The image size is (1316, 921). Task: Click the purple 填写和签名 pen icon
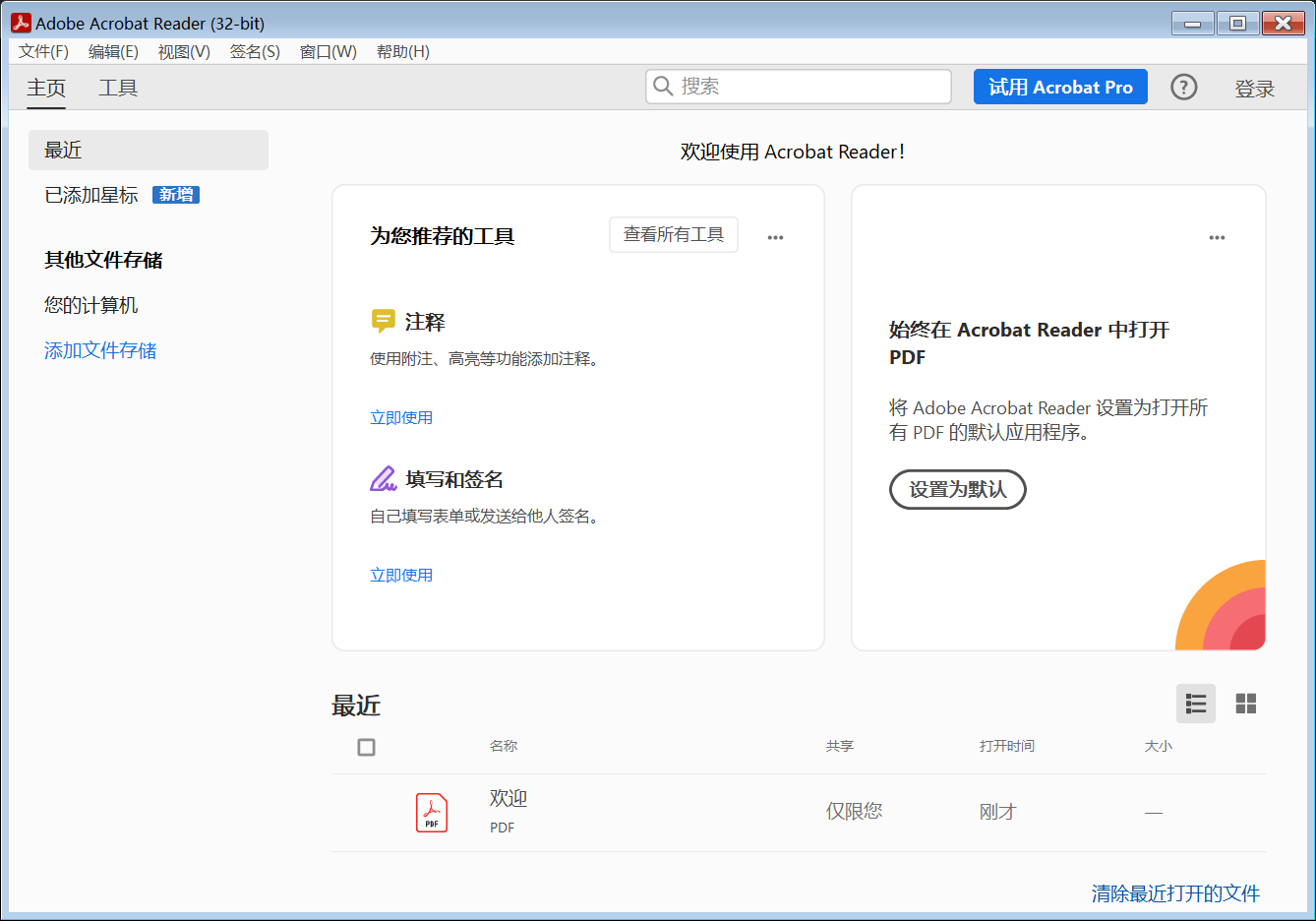tap(383, 479)
